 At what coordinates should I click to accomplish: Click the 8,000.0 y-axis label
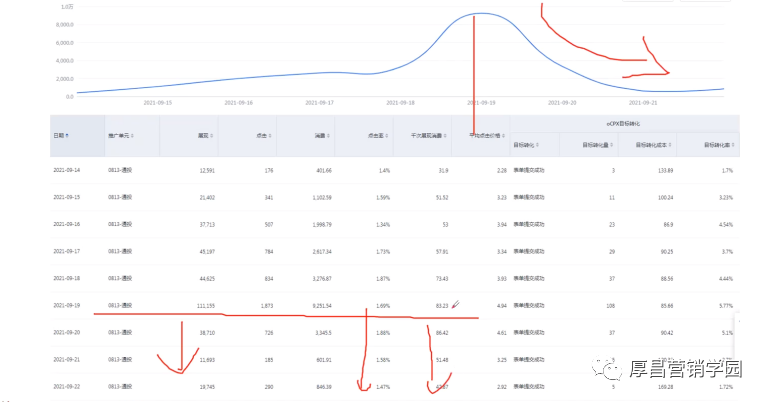(65, 25)
